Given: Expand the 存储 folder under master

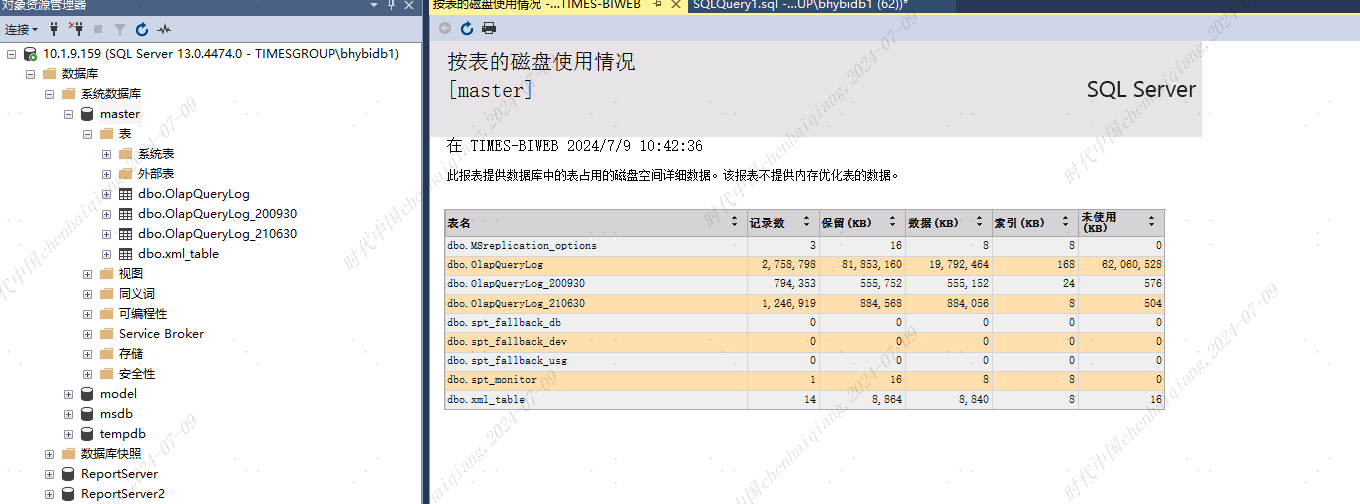Looking at the screenshot, I should 87,354.
